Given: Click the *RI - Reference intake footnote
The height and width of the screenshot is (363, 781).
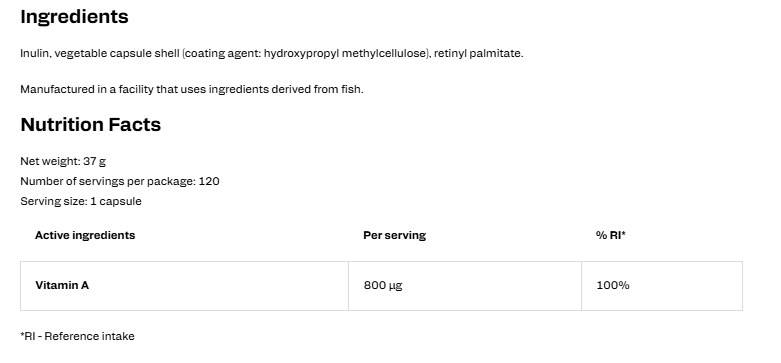Looking at the screenshot, I should point(77,336).
